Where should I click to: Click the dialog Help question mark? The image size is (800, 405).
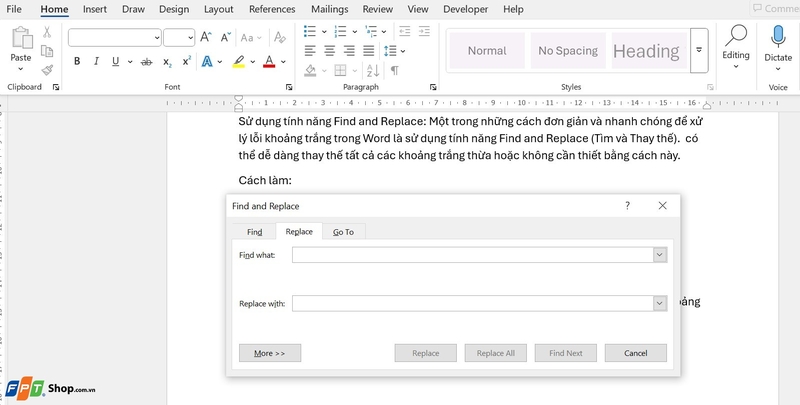click(628, 206)
